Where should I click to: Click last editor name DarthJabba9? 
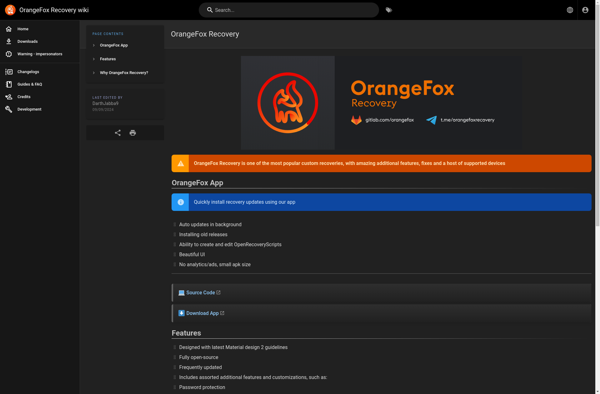click(105, 103)
